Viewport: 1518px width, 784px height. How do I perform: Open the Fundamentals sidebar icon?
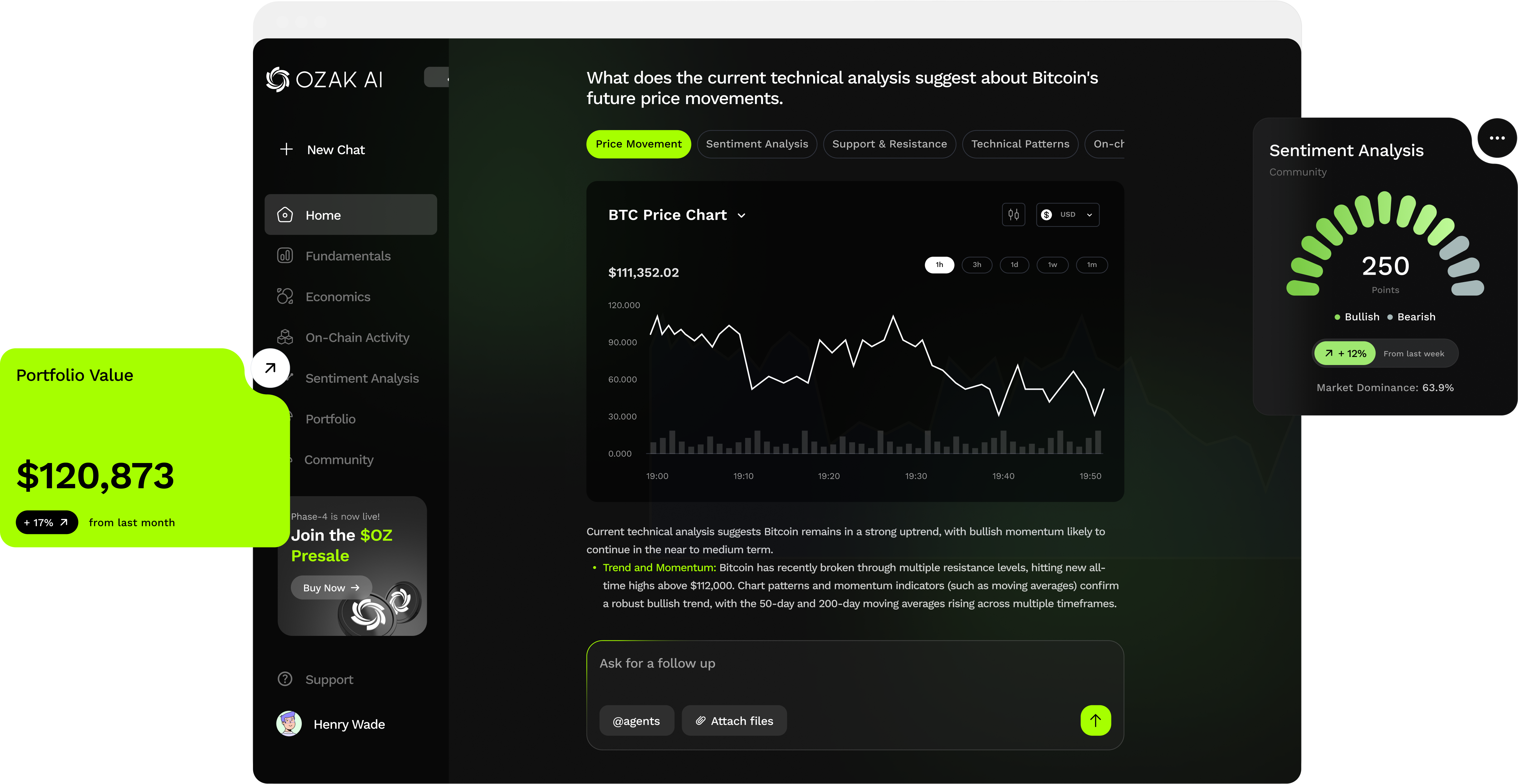click(285, 256)
